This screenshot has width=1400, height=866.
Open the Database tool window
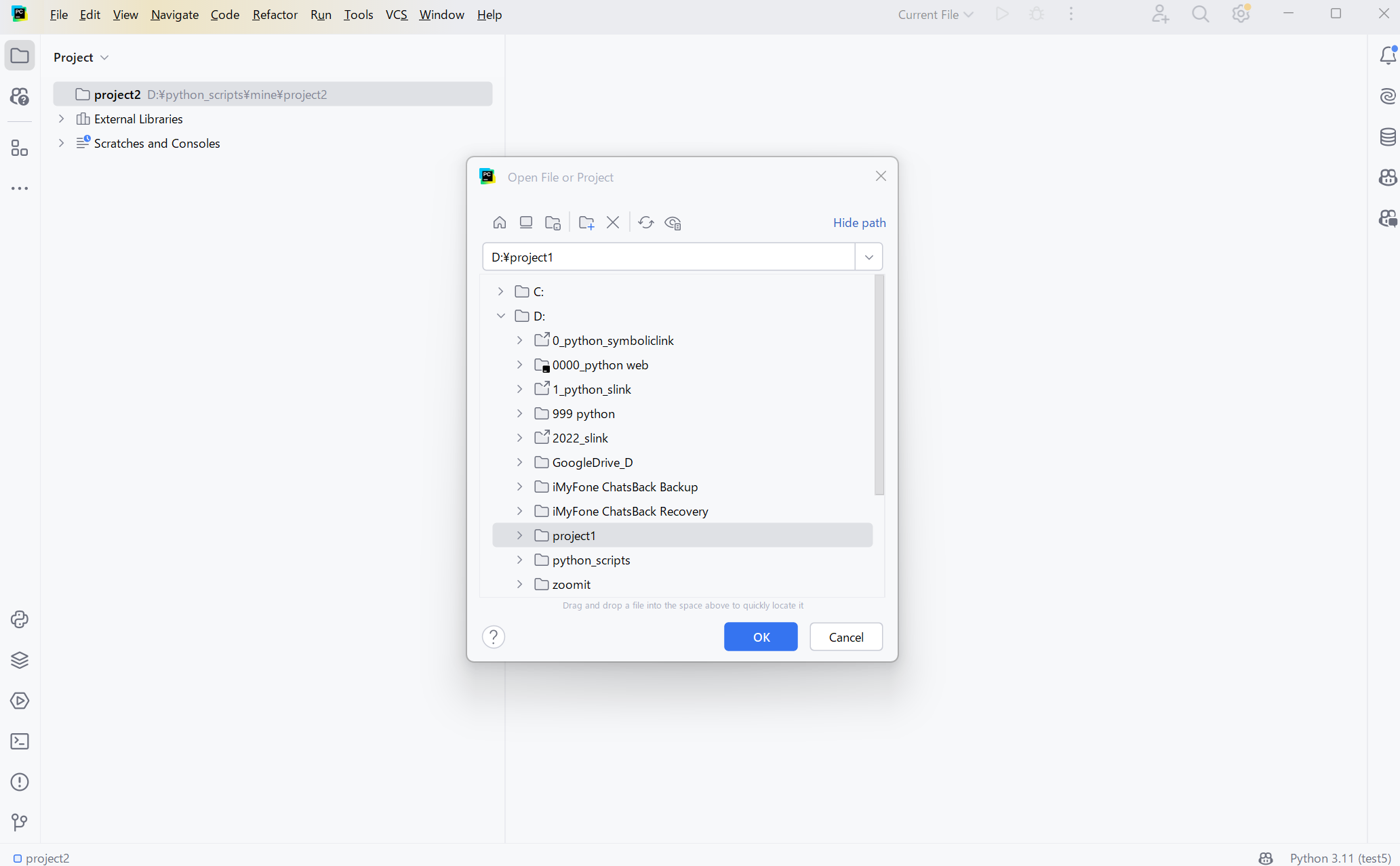[x=1388, y=137]
